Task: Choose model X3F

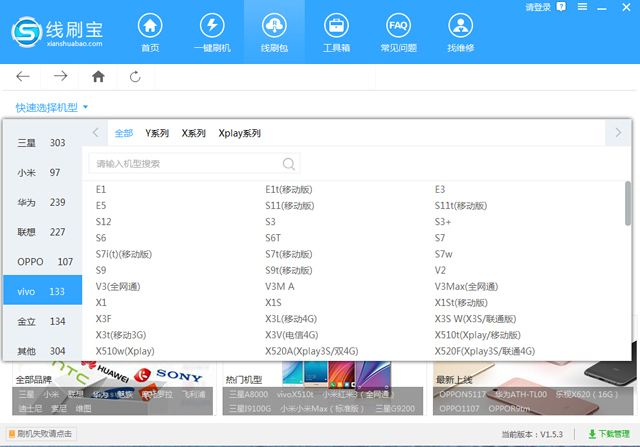Action: [103, 319]
